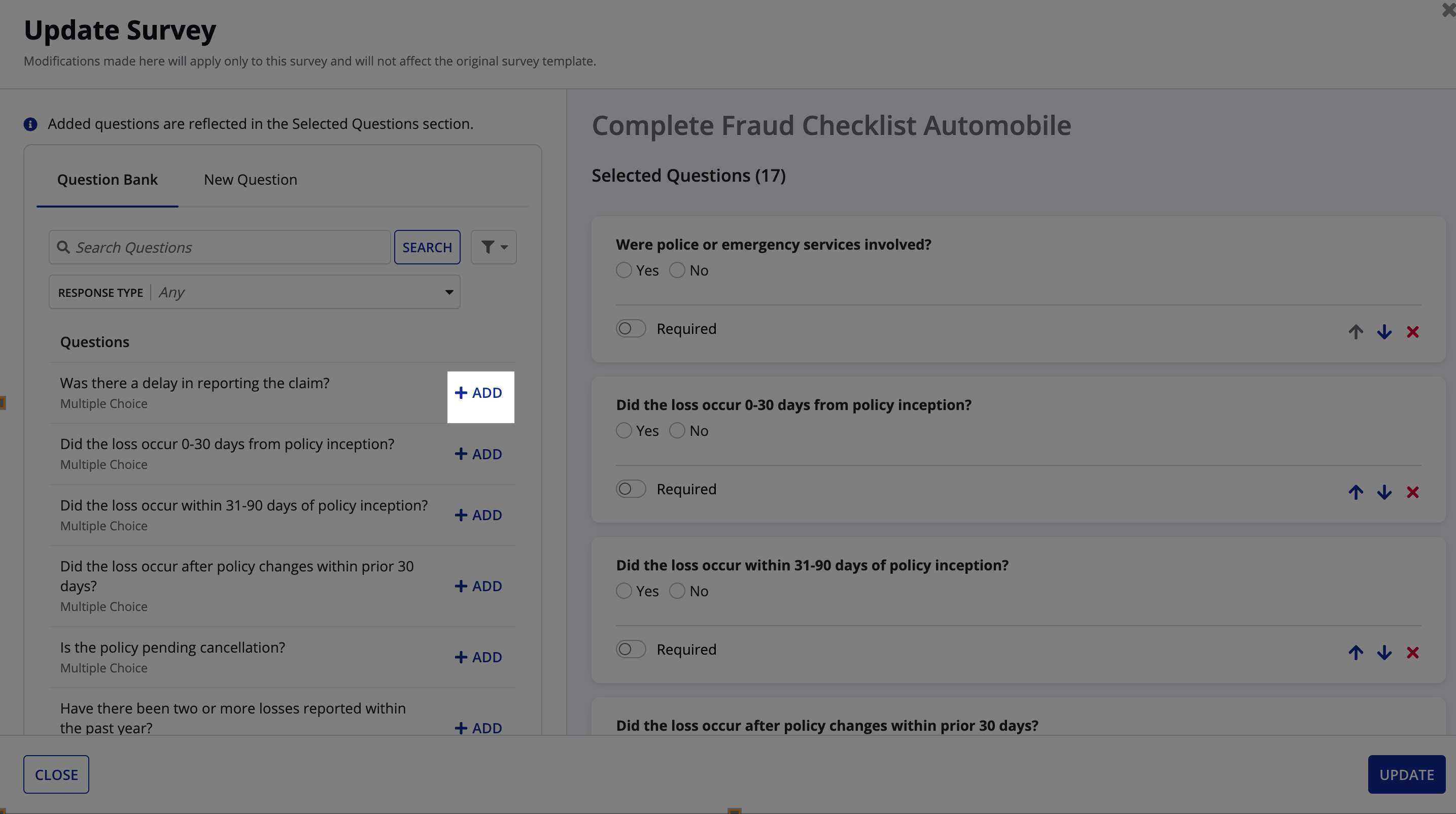
Task: Add 'two or more losses reported' question
Action: point(479,728)
